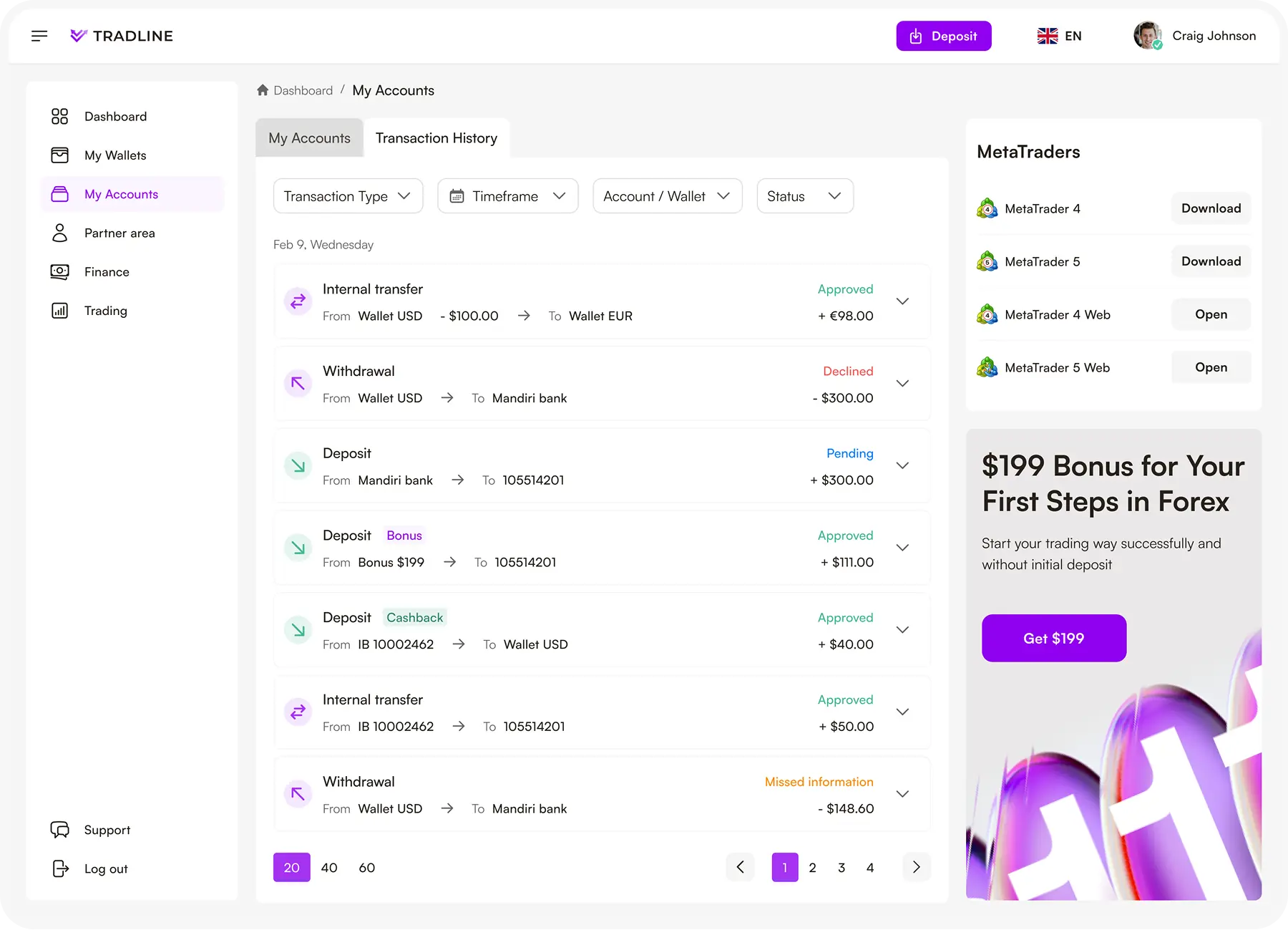The image size is (1288, 930).
Task: Open the Transaction Type dropdown
Action: (348, 196)
